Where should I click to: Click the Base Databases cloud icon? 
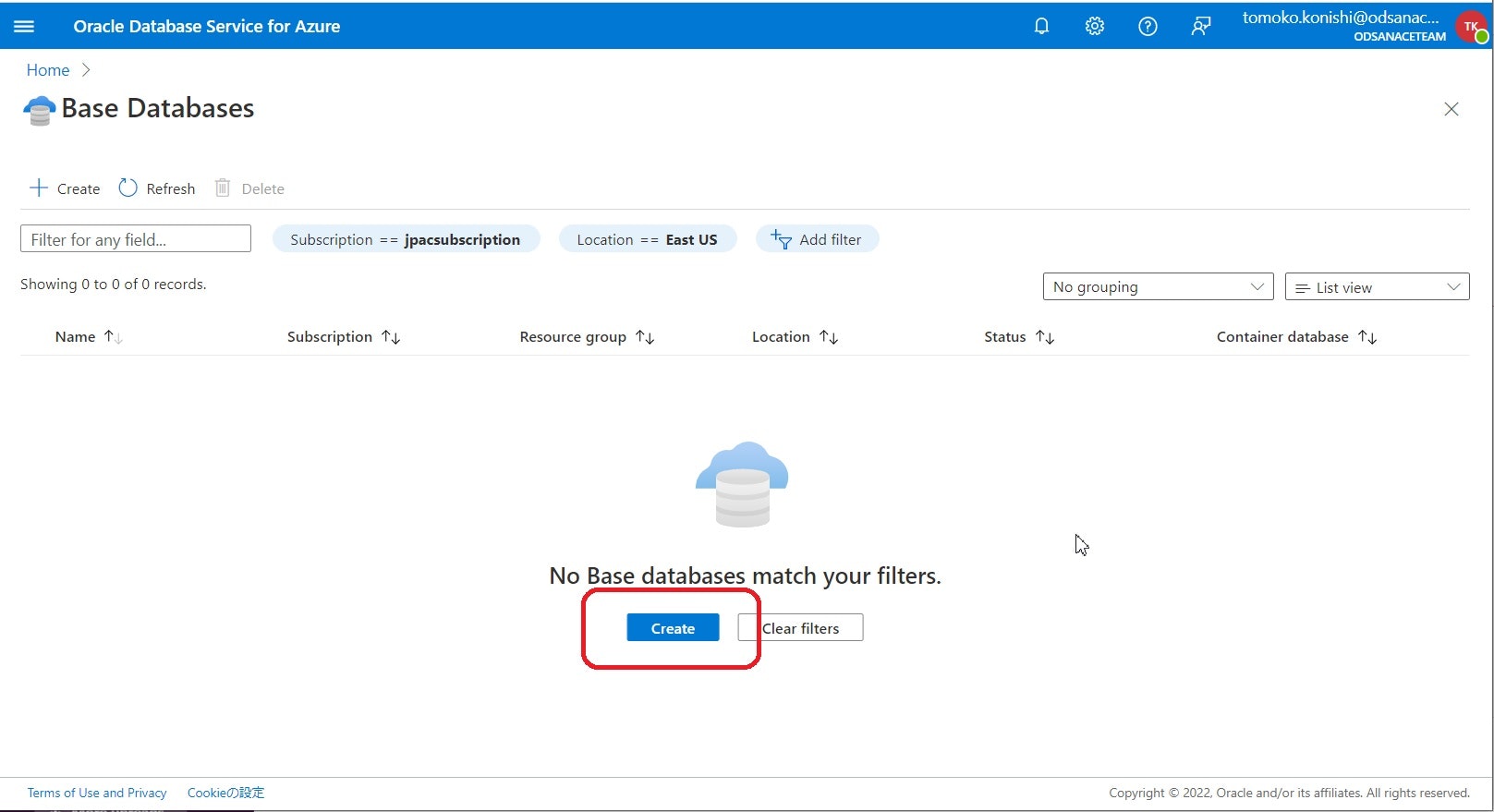tap(39, 110)
